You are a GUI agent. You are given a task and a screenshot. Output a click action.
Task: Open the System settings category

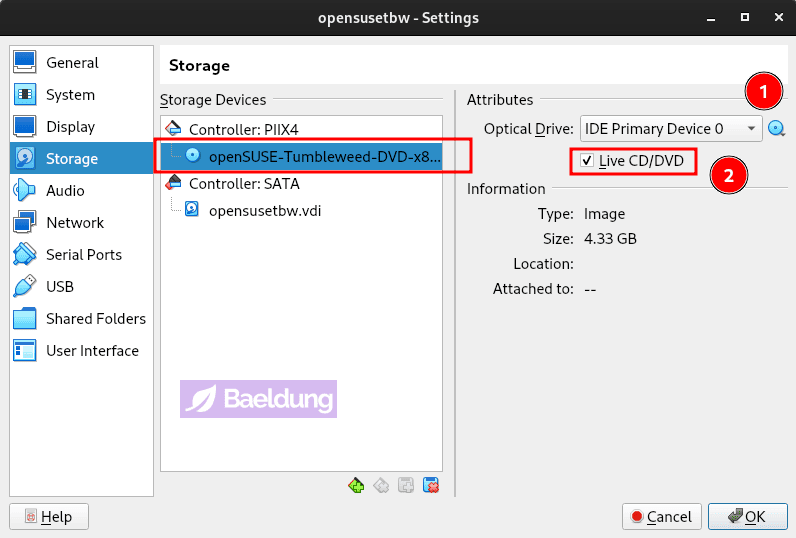[70, 95]
